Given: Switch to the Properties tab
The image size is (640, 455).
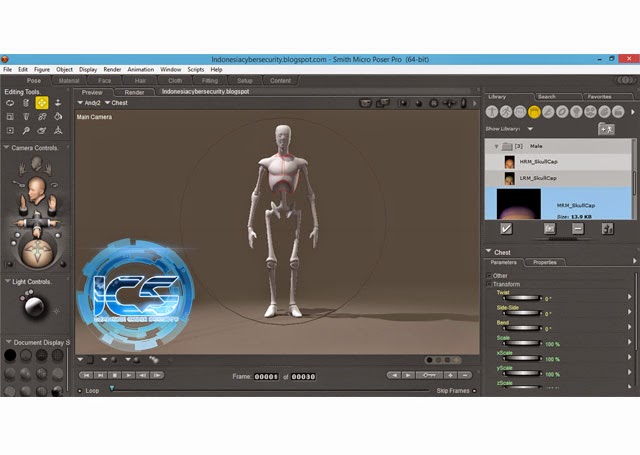Looking at the screenshot, I should 544,262.
